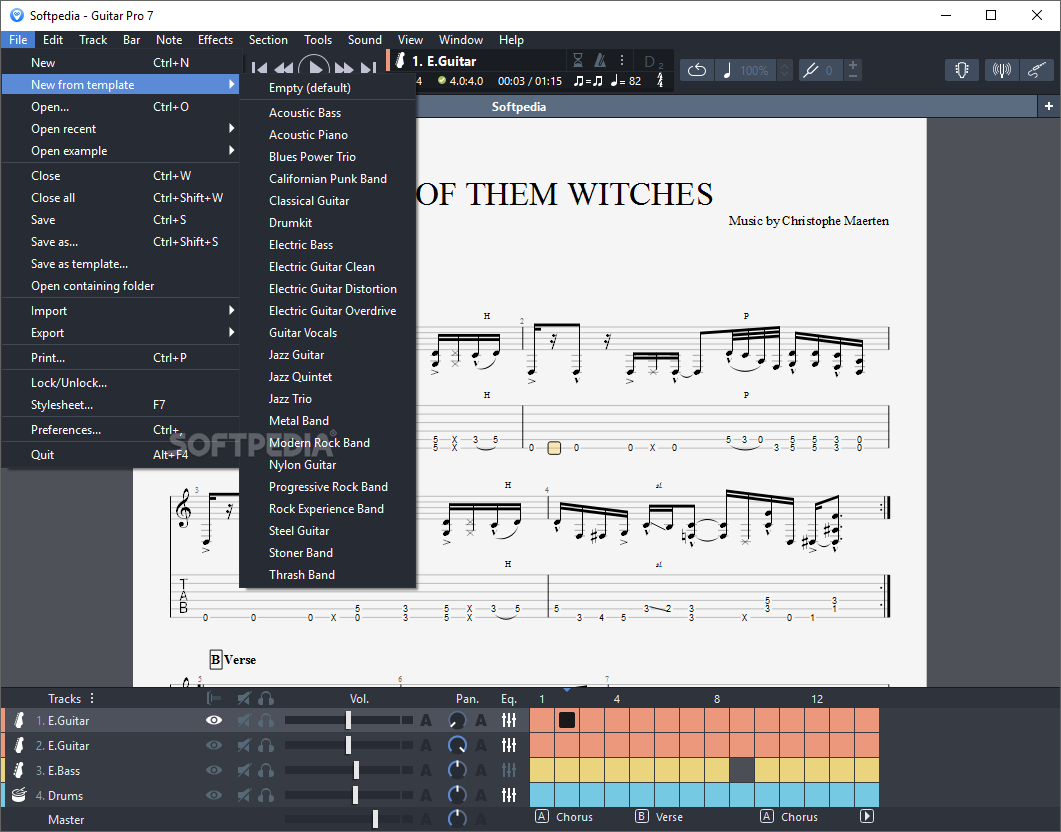This screenshot has height=832, width=1061.
Task: Adjust the 3. E.Bass pan knob
Action: (x=457, y=770)
